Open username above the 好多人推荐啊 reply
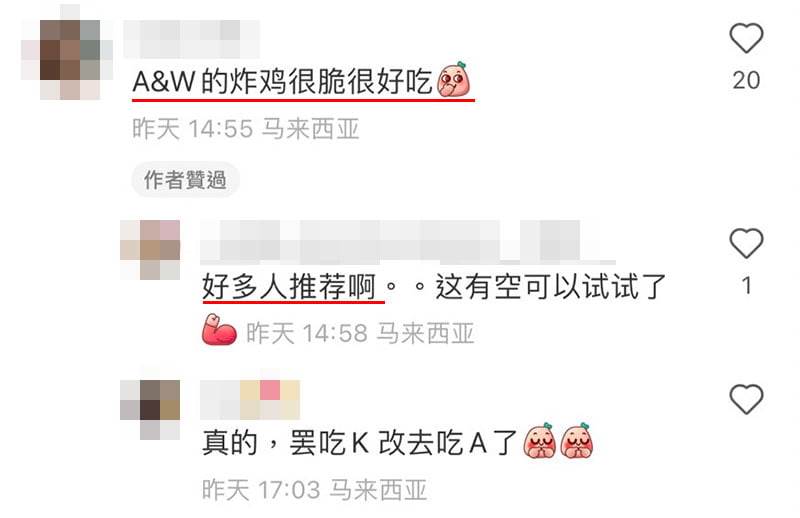 pyautogui.click(x=408, y=242)
